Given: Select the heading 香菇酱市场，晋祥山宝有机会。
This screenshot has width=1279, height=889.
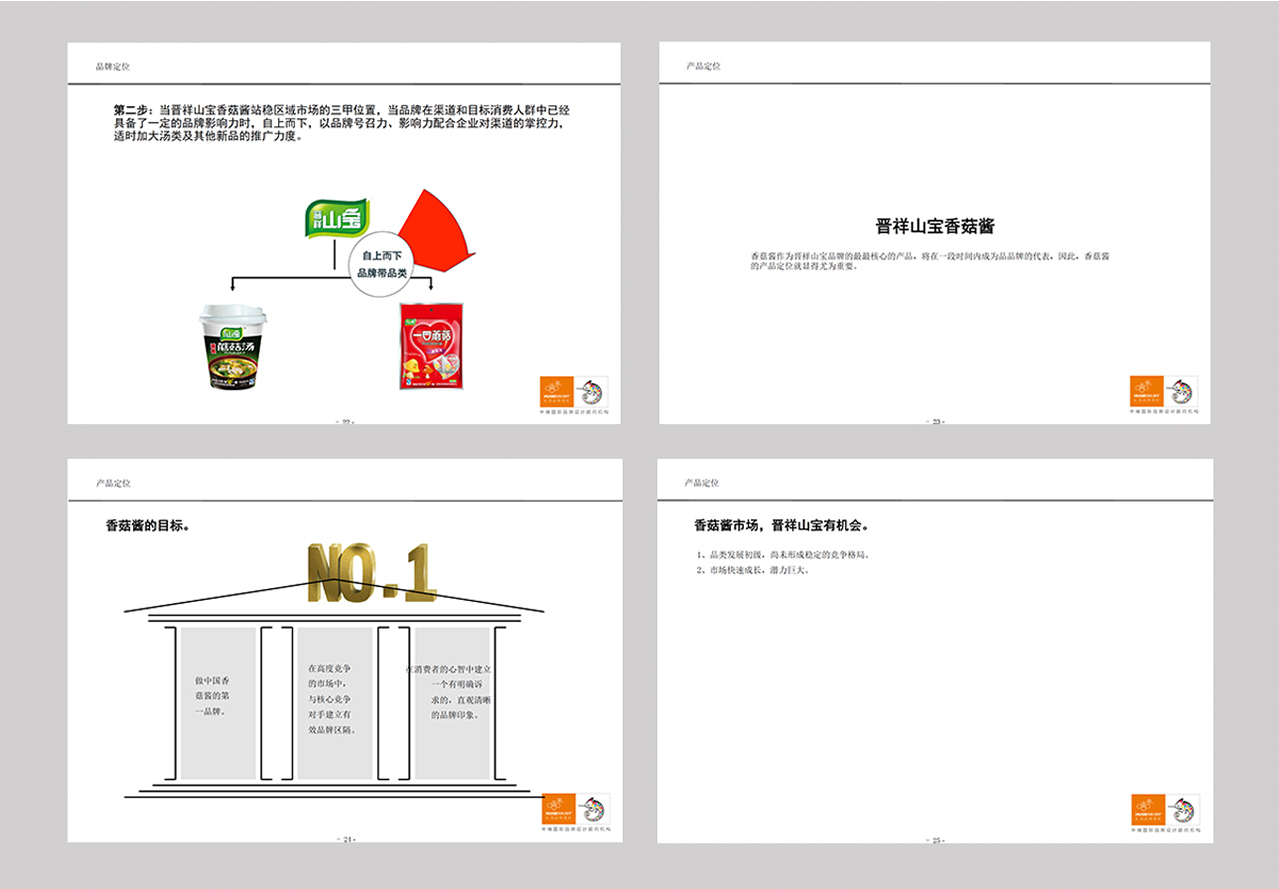Looking at the screenshot, I should [781, 525].
